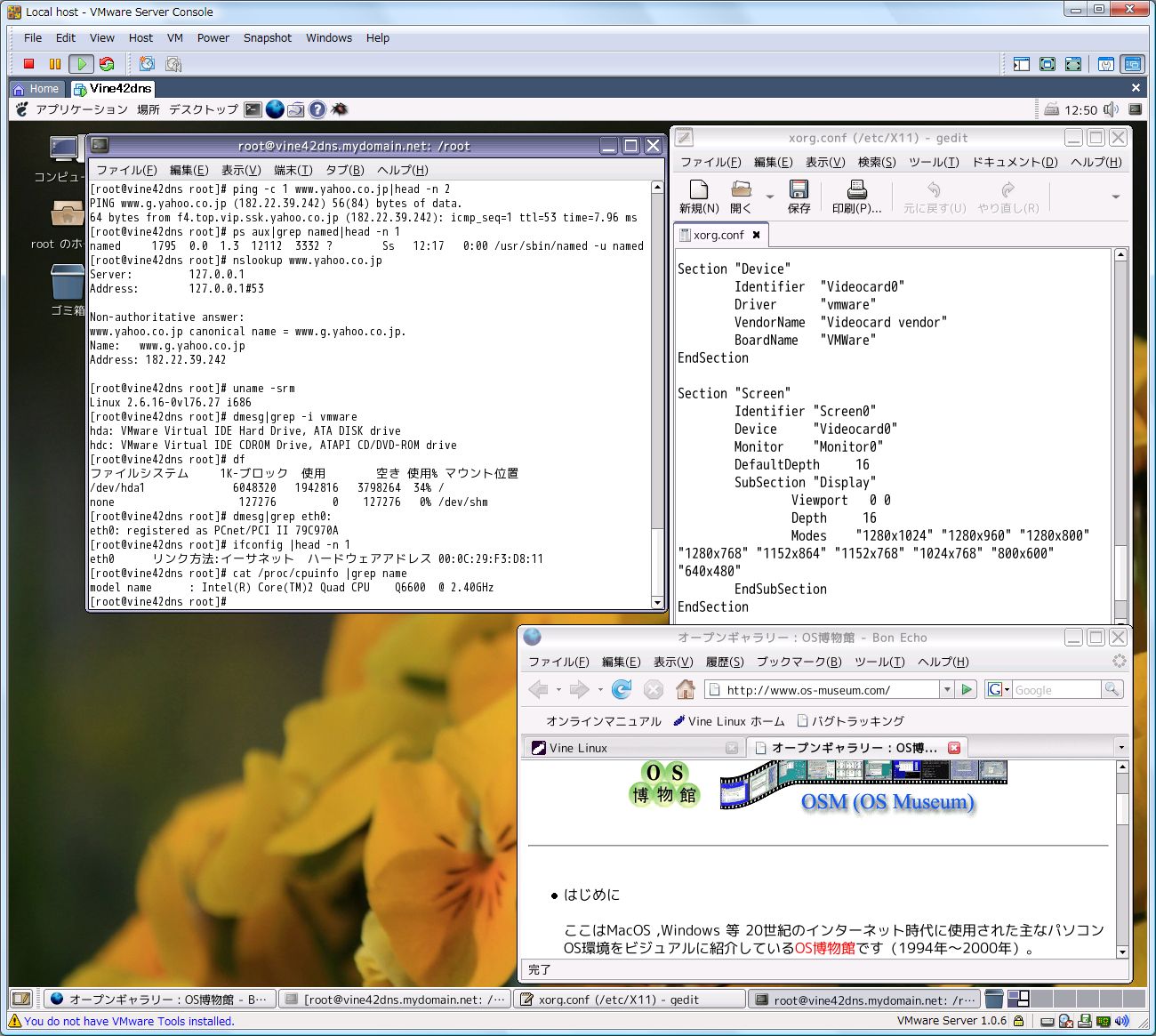The height and width of the screenshot is (1036, 1156).
Task: Click the OSM (OS Museum) heading link
Action: pyautogui.click(x=887, y=802)
